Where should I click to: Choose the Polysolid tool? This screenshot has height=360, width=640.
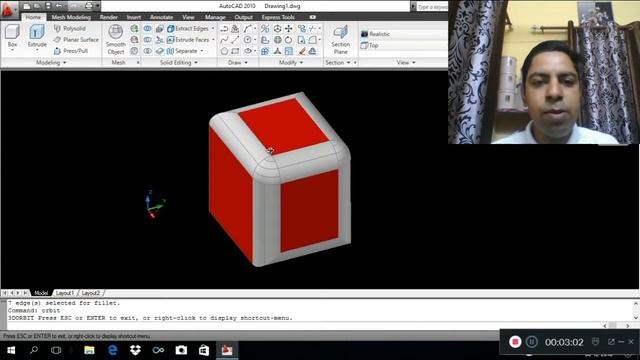coord(69,29)
